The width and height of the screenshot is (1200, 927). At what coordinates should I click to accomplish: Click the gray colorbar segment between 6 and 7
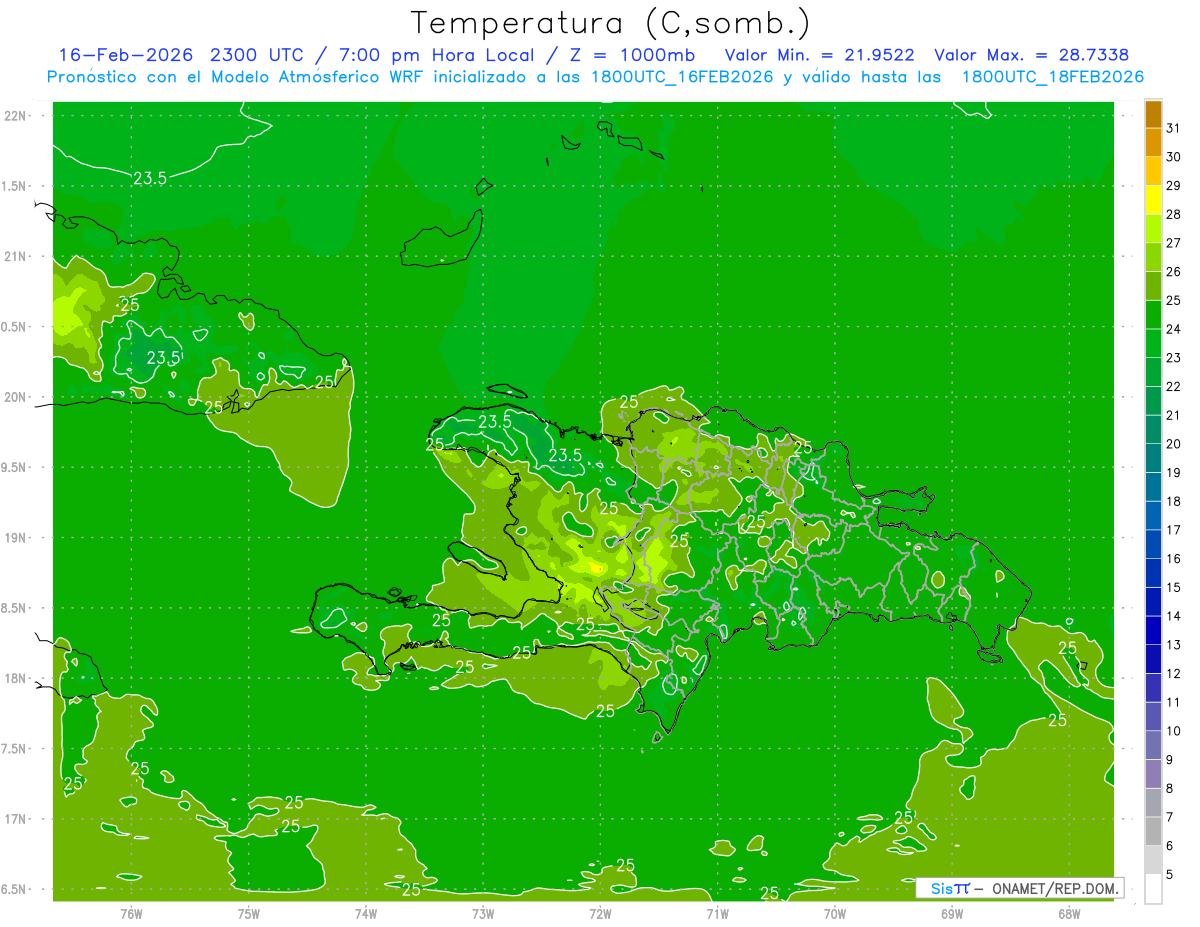click(x=1153, y=831)
